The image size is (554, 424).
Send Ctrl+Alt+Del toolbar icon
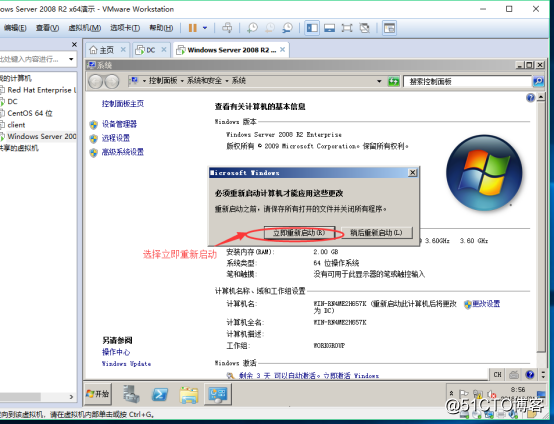[x=227, y=28]
